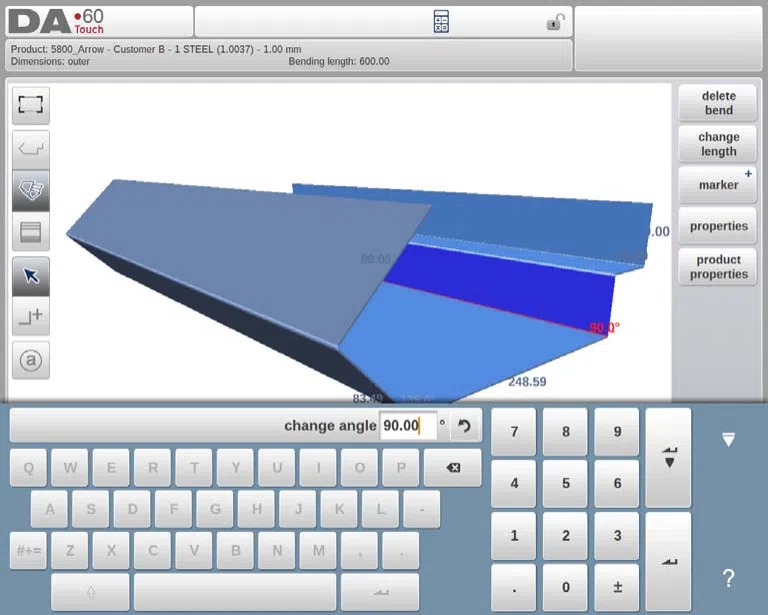Click the change angle input field
Screen dimensions: 768x615
408,426
